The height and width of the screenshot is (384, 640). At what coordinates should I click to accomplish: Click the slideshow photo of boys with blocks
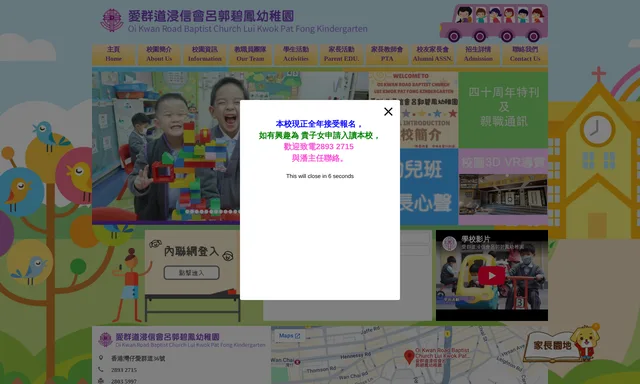pos(166,146)
